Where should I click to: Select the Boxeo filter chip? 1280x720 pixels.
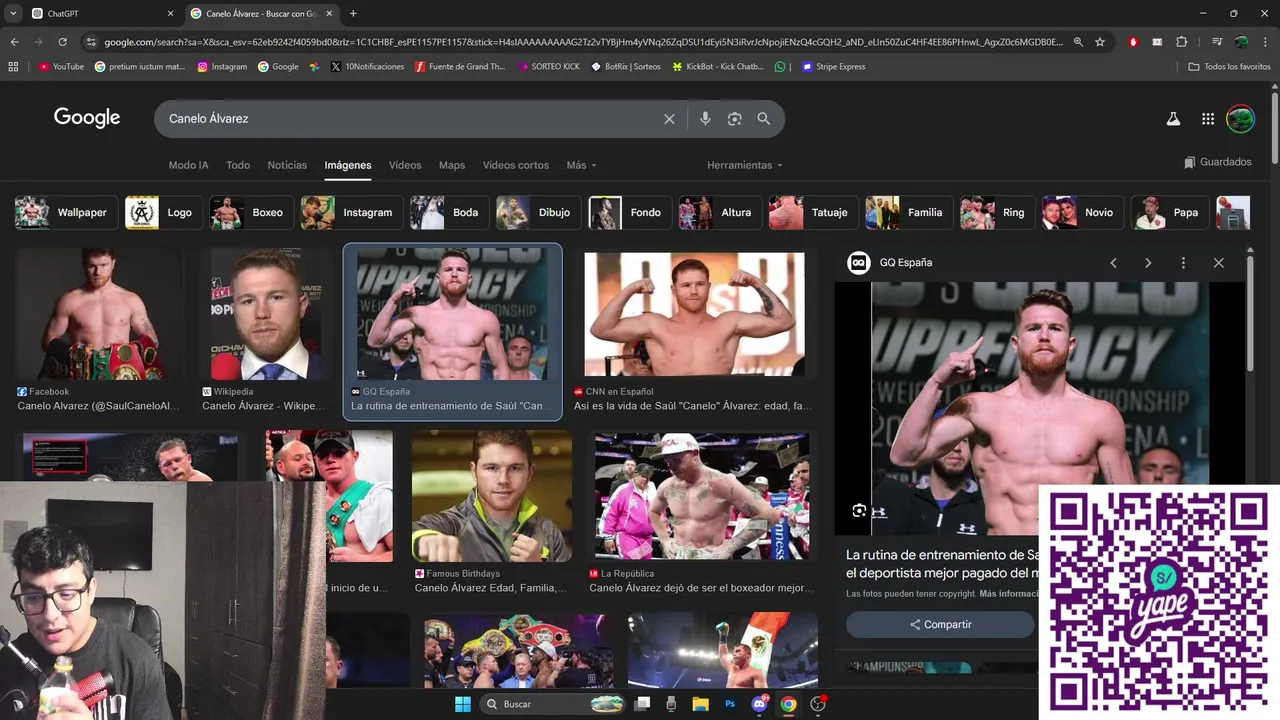click(x=251, y=213)
